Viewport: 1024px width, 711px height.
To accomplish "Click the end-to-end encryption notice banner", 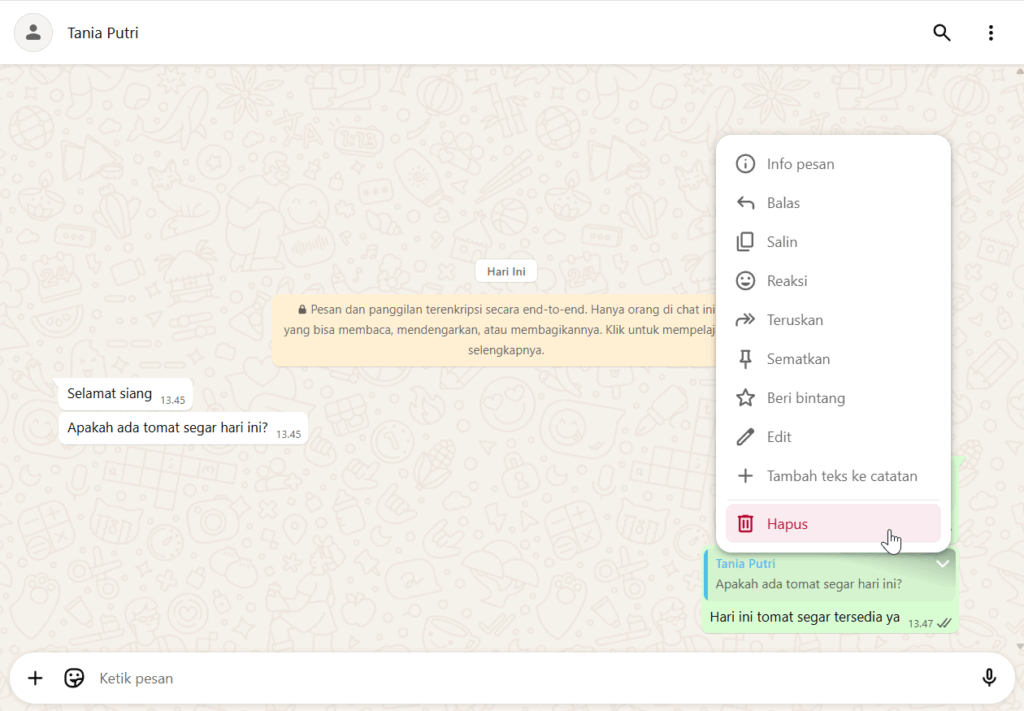I will [x=495, y=330].
